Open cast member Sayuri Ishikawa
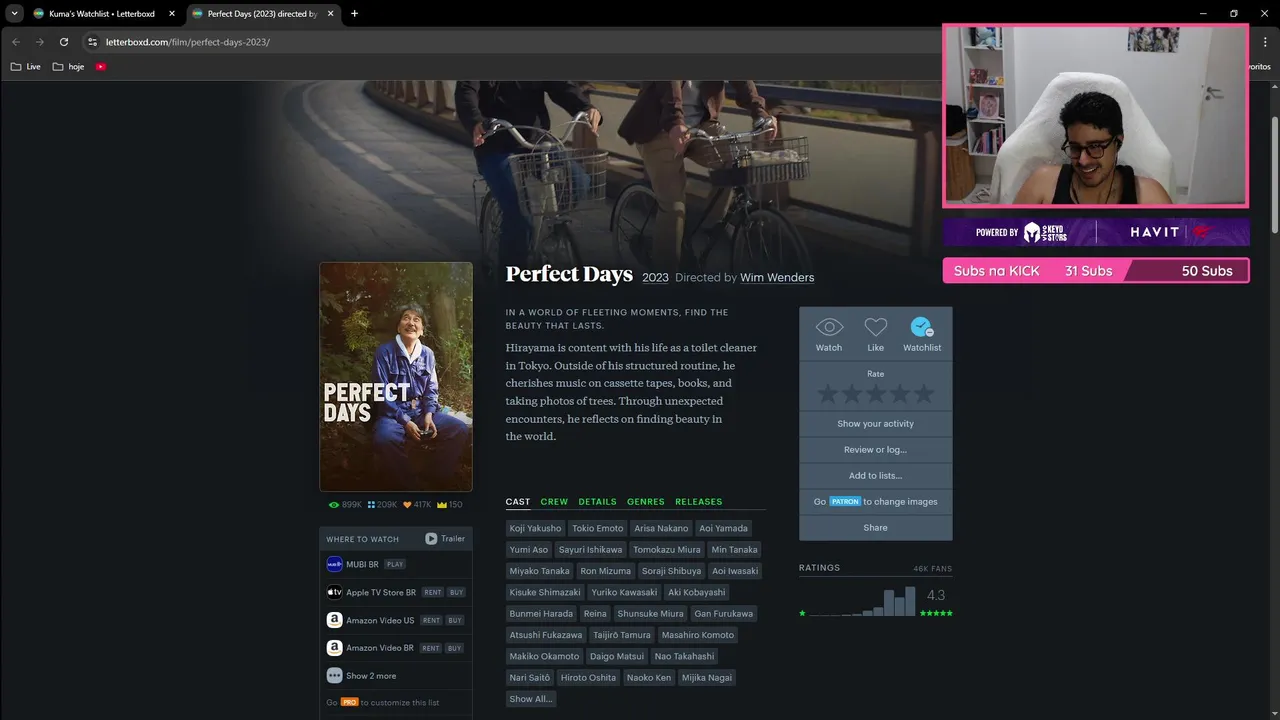This screenshot has width=1280, height=720. pos(591,550)
